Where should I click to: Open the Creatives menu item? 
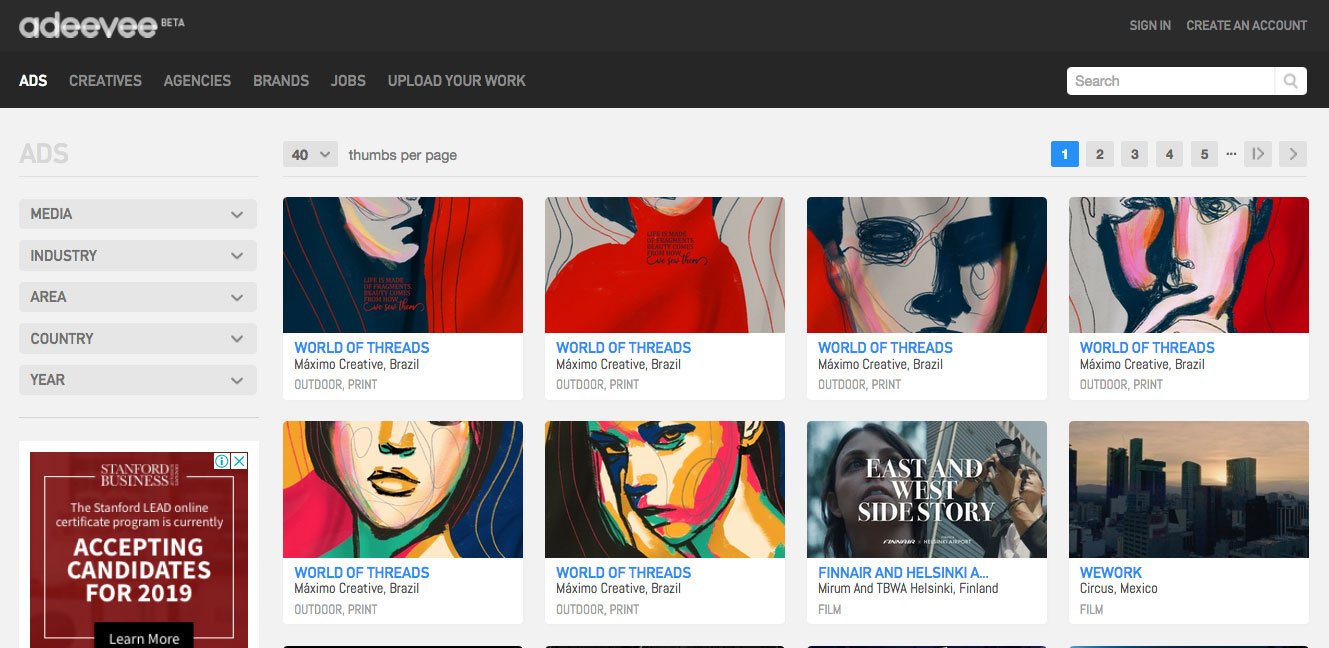[105, 81]
